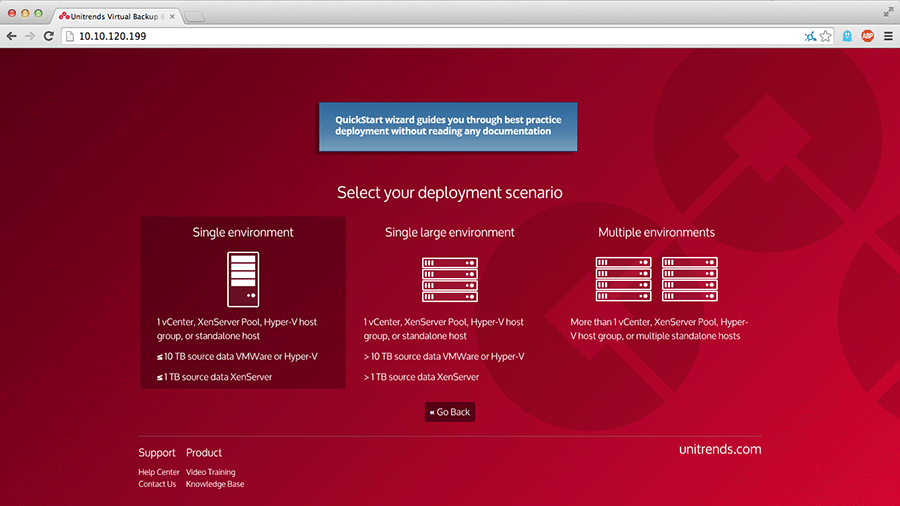This screenshot has width=900, height=506.
Task: Open the Video Training link
Action: click(x=211, y=472)
